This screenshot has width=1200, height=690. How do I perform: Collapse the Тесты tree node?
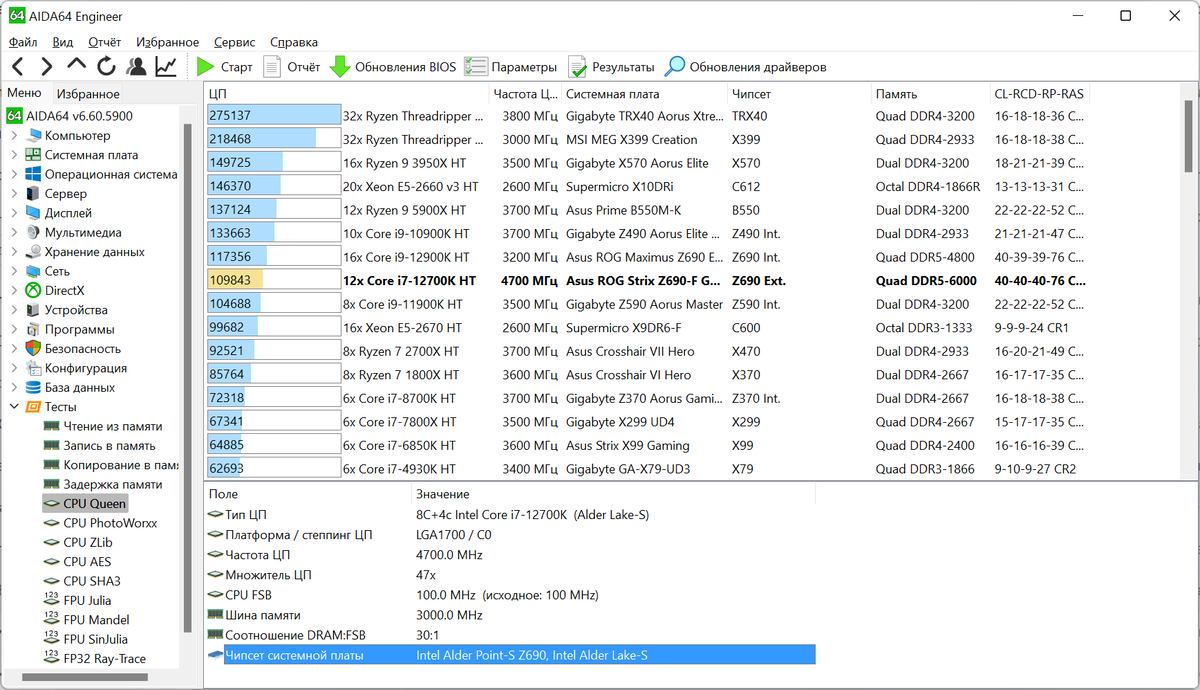pyautogui.click(x=14, y=407)
